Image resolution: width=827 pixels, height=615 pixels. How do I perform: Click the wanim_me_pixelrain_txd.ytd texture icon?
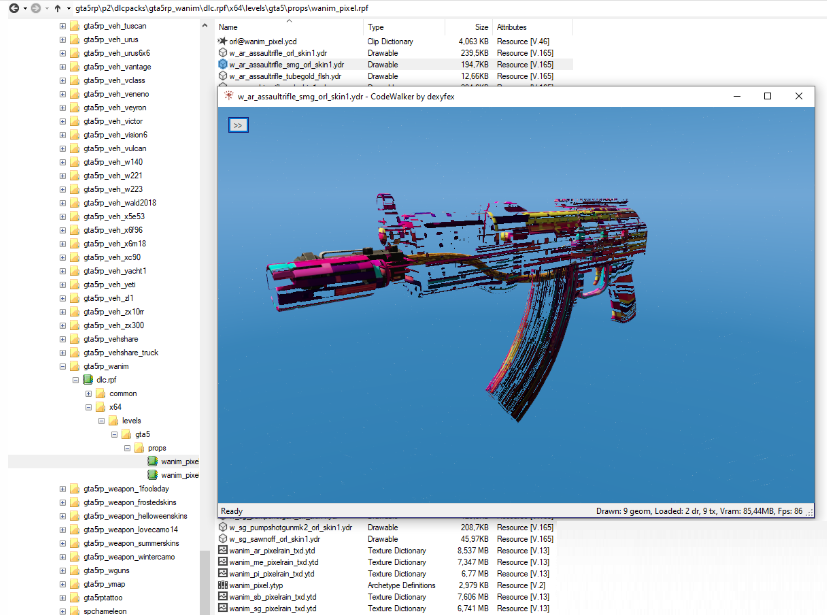point(223,562)
